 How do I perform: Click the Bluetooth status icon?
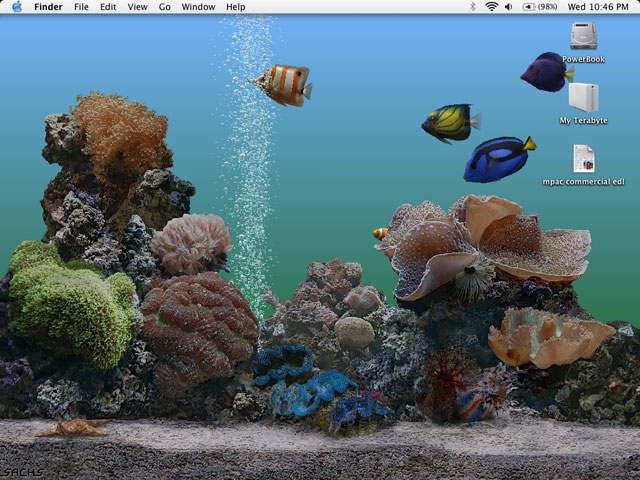(x=473, y=7)
